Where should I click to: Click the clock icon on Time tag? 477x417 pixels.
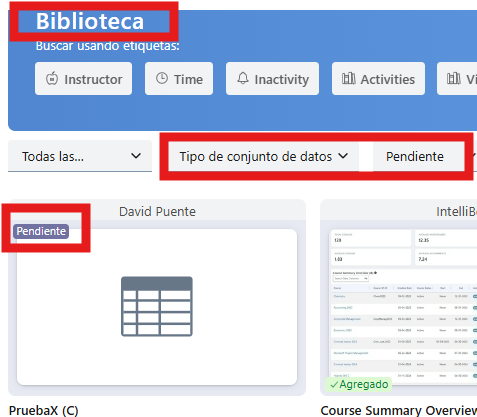162,78
